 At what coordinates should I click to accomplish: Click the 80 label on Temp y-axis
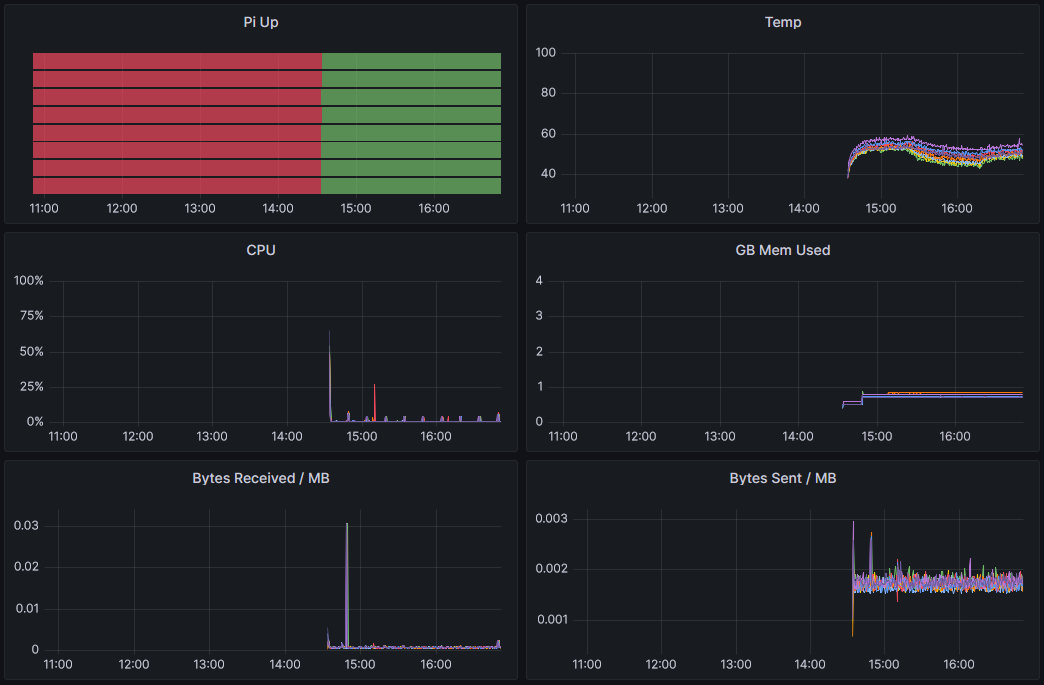click(x=547, y=93)
